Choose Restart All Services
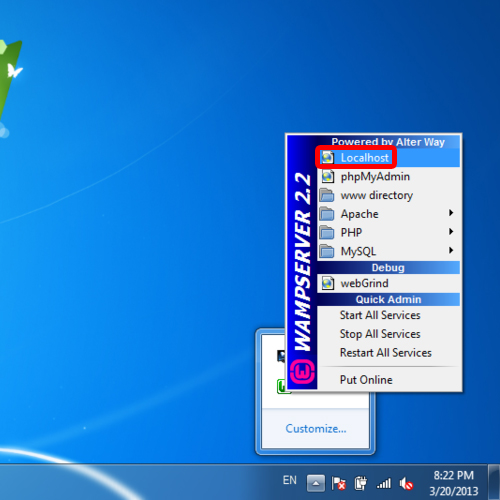The width and height of the screenshot is (500, 500). (389, 353)
